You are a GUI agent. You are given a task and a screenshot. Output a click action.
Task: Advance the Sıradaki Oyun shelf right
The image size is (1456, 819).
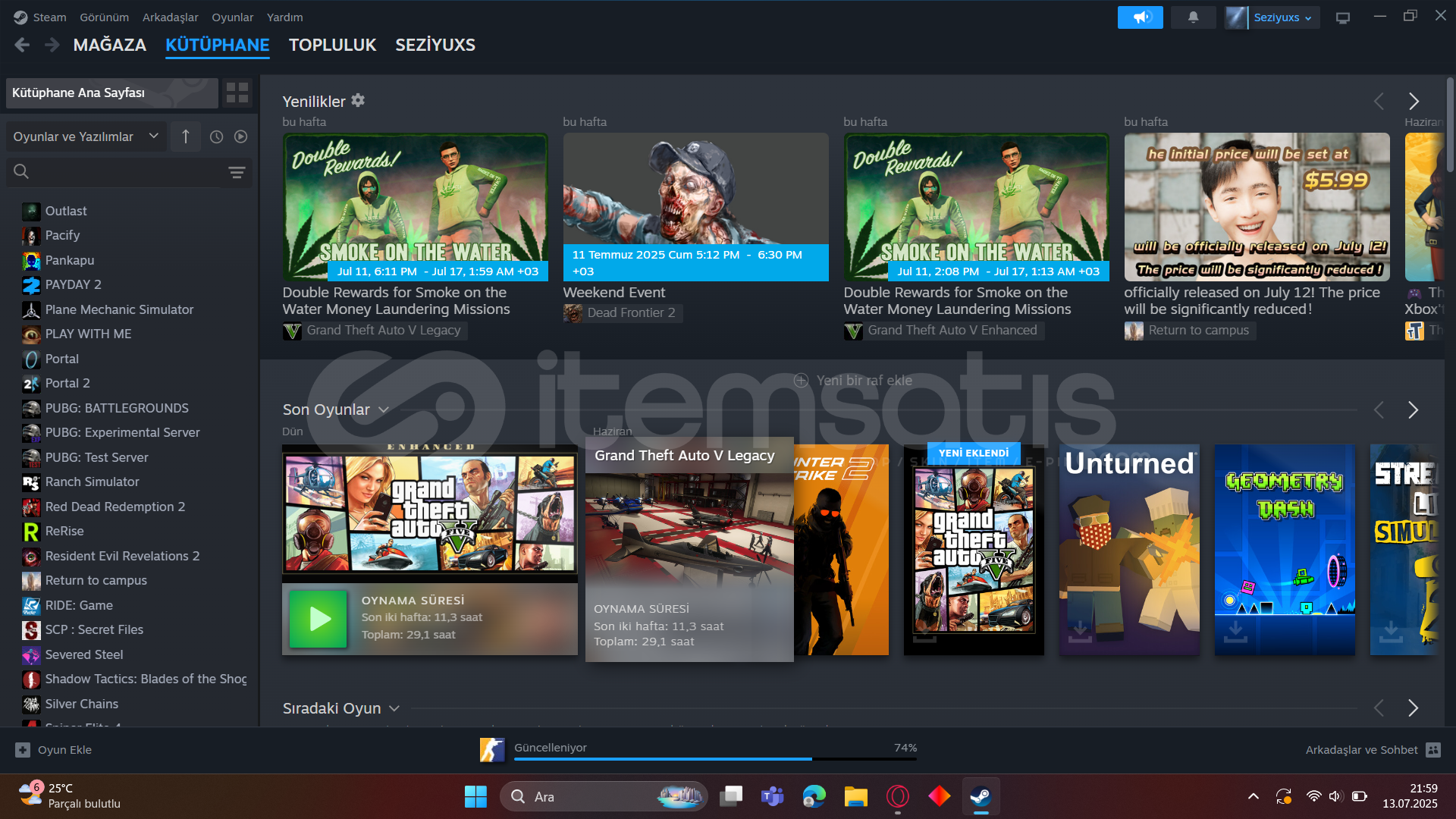[1413, 708]
